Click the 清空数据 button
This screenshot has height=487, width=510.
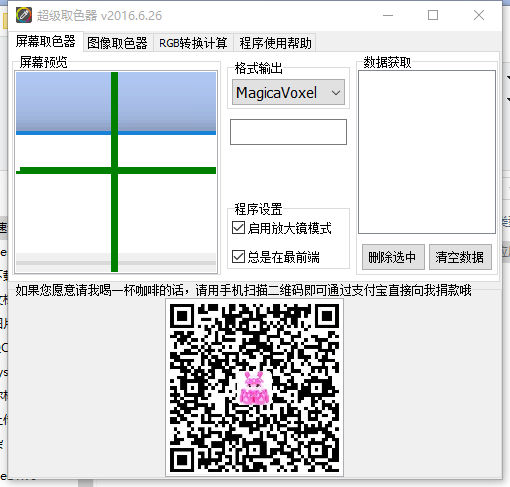pos(460,257)
